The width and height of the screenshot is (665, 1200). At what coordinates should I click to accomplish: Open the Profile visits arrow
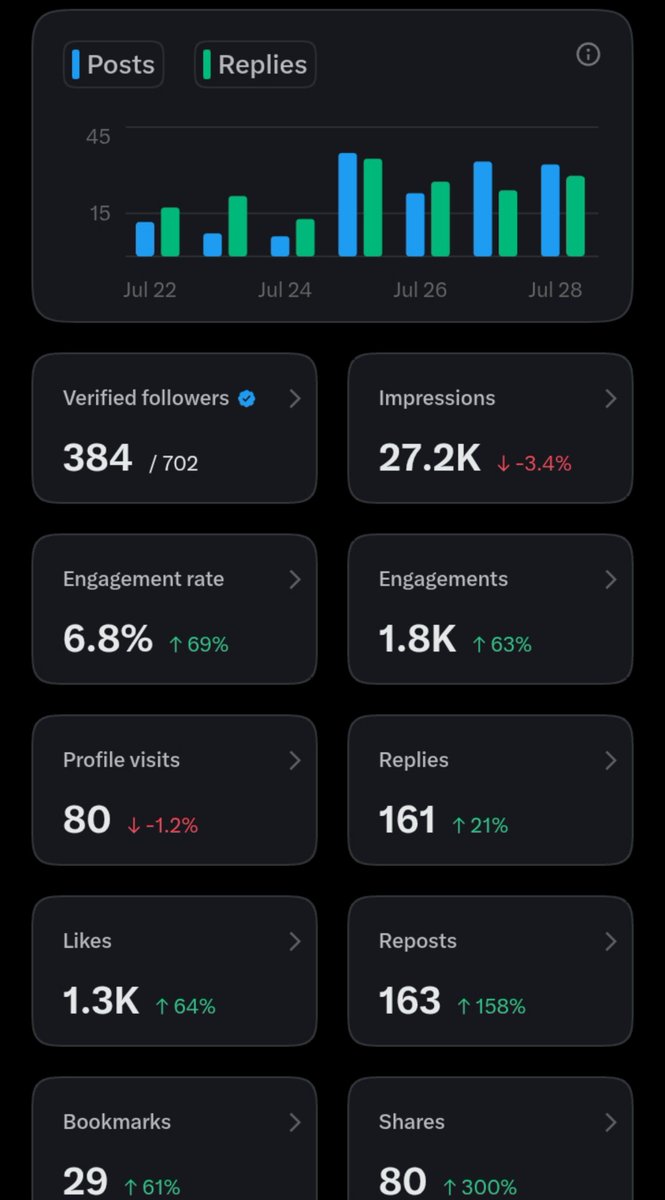point(295,761)
